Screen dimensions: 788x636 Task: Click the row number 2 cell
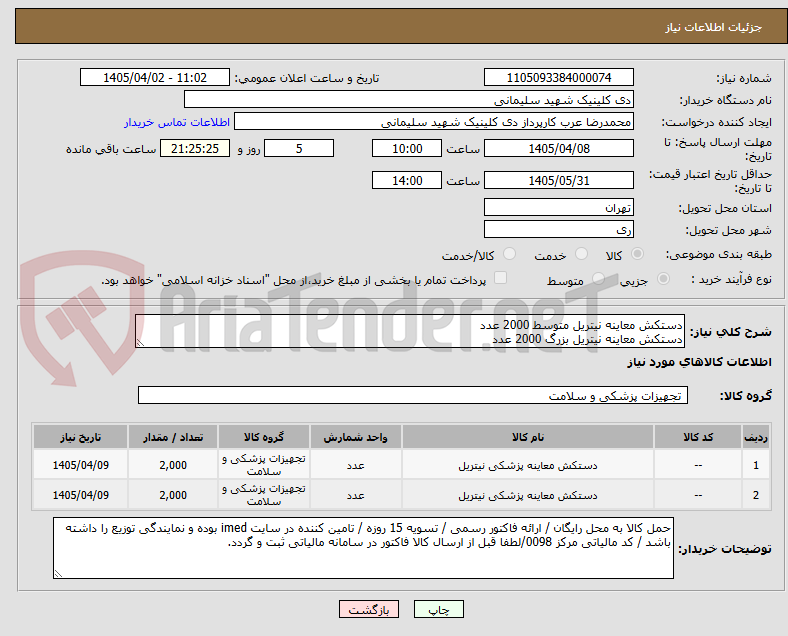[x=756, y=495]
